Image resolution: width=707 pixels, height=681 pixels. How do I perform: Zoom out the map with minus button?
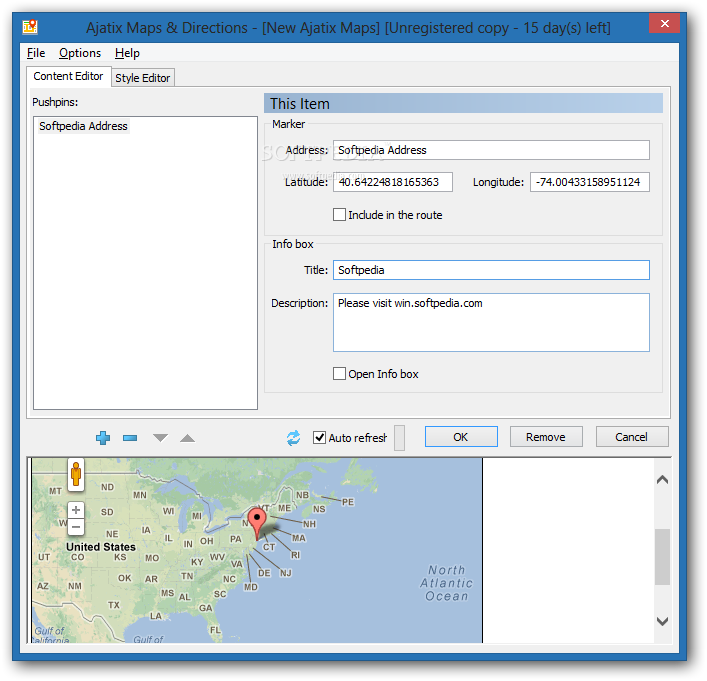pyautogui.click(x=76, y=527)
